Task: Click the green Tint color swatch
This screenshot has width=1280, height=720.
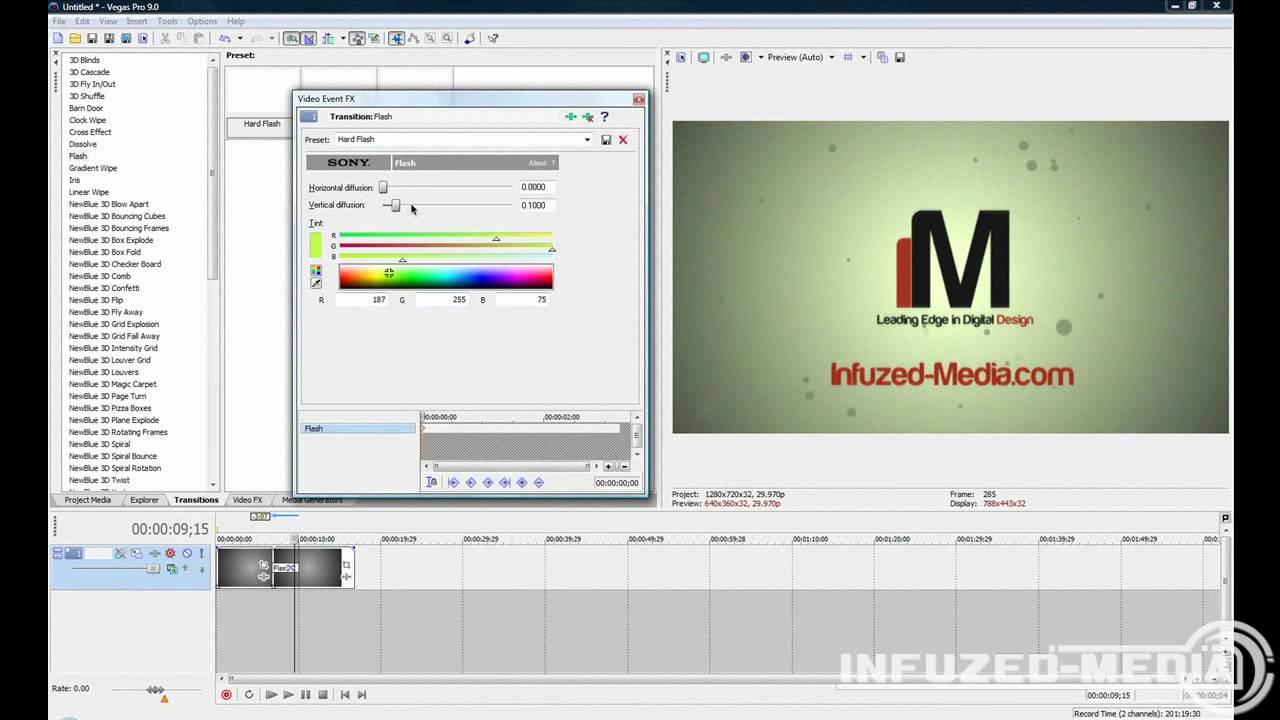Action: point(316,244)
